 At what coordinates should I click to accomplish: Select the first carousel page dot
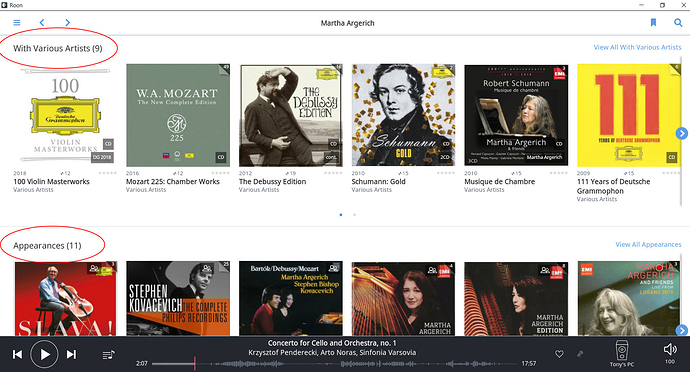click(341, 215)
